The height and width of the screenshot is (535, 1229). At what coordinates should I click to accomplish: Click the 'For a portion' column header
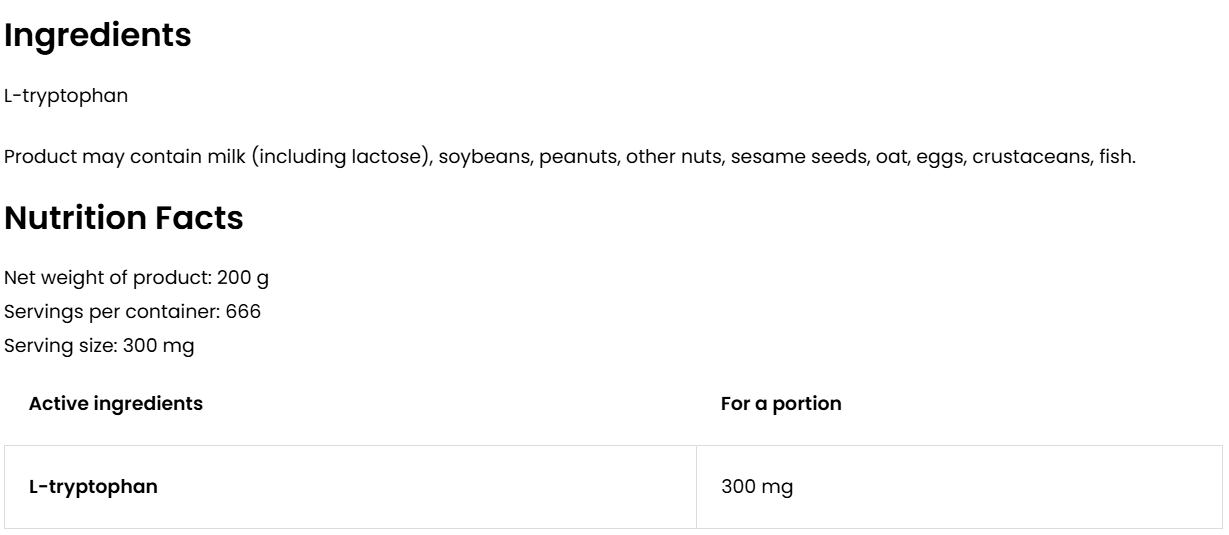[781, 404]
